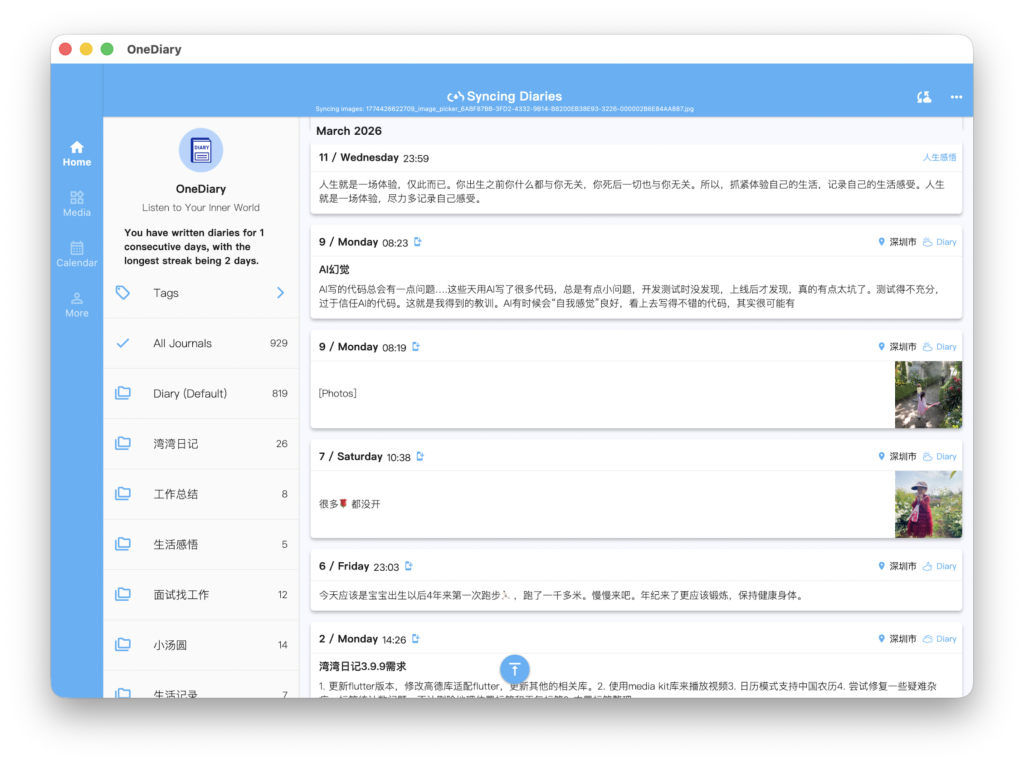Viewport: 1024px width, 765px height.
Task: Click the OneDiary book avatar icon
Action: point(201,150)
